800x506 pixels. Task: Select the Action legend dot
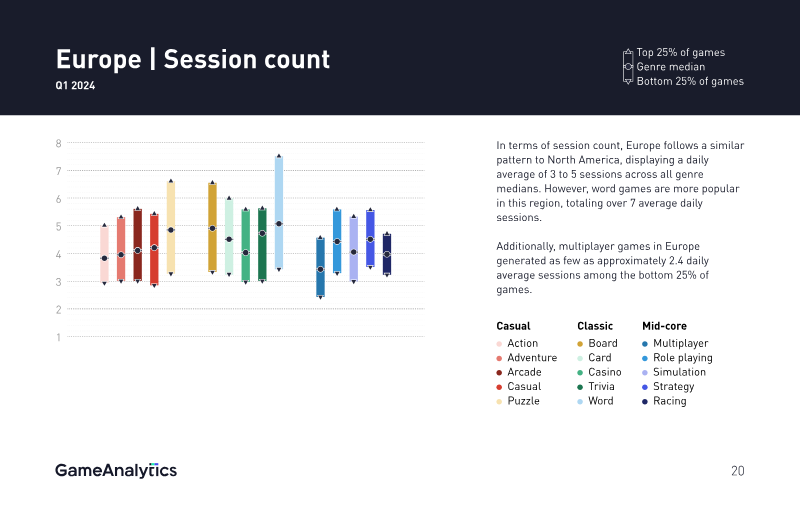(499, 344)
